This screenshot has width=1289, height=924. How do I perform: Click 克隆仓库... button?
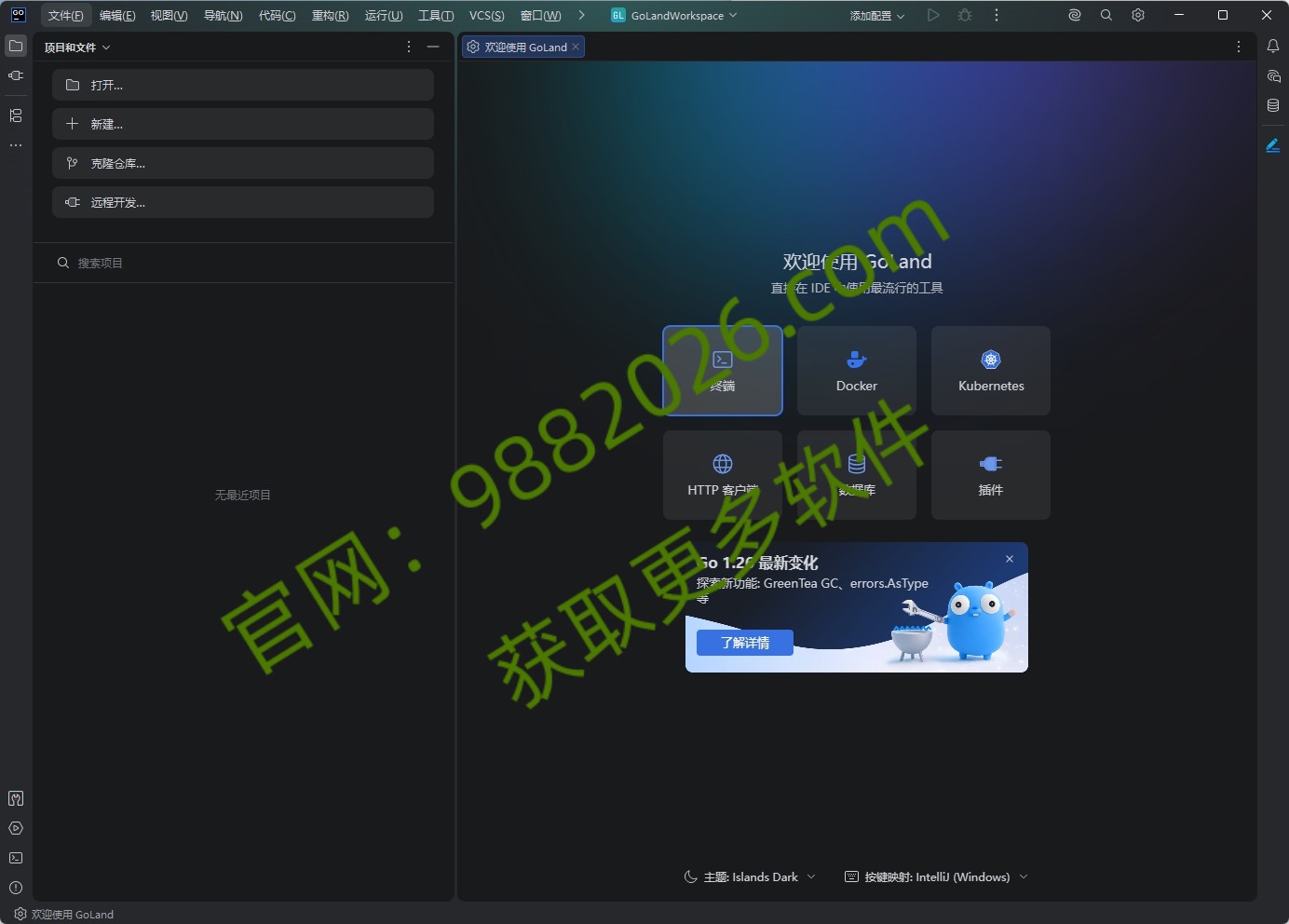pos(243,163)
